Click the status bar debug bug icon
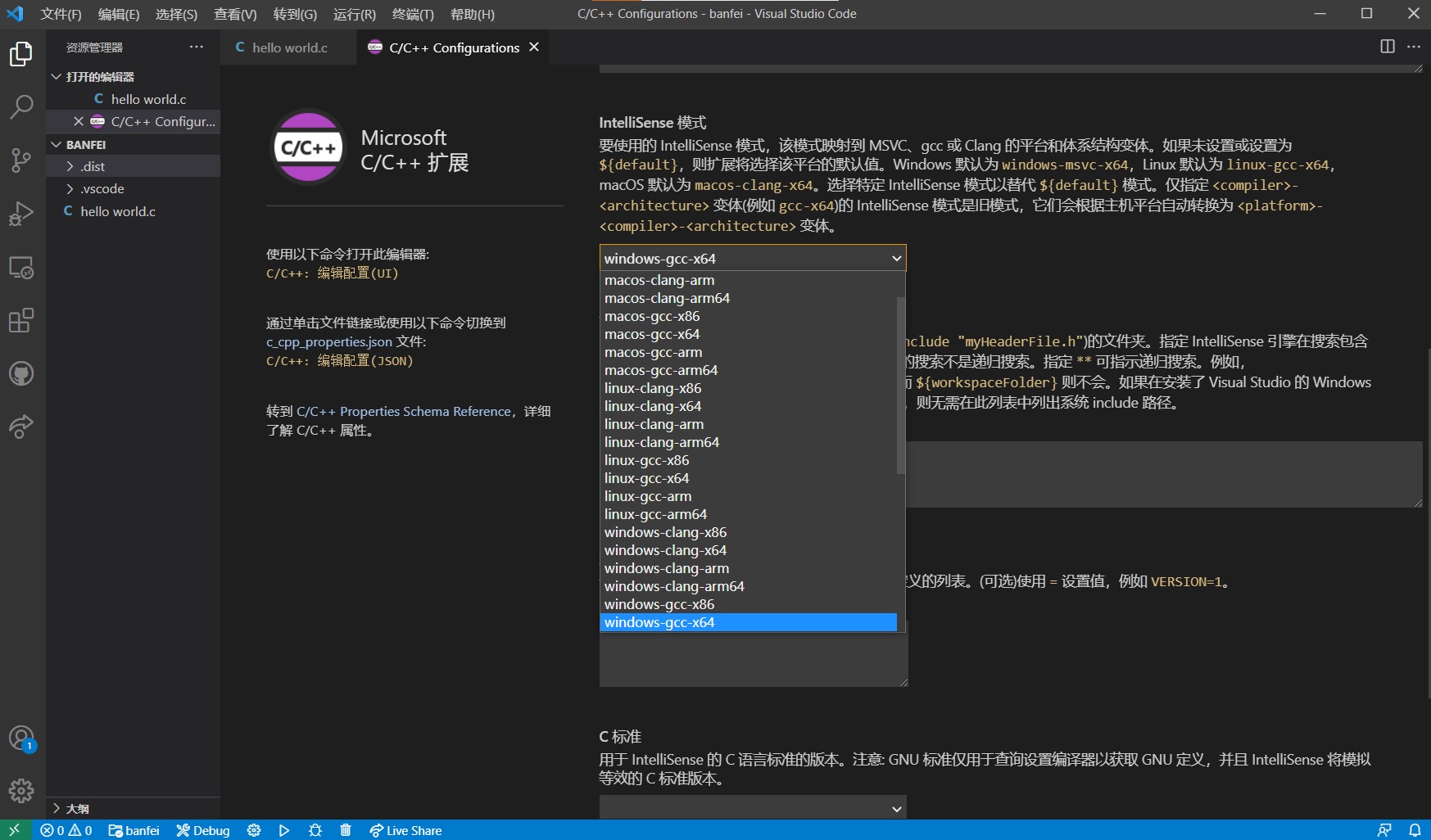Screen dimensions: 1431x840 pos(315,830)
